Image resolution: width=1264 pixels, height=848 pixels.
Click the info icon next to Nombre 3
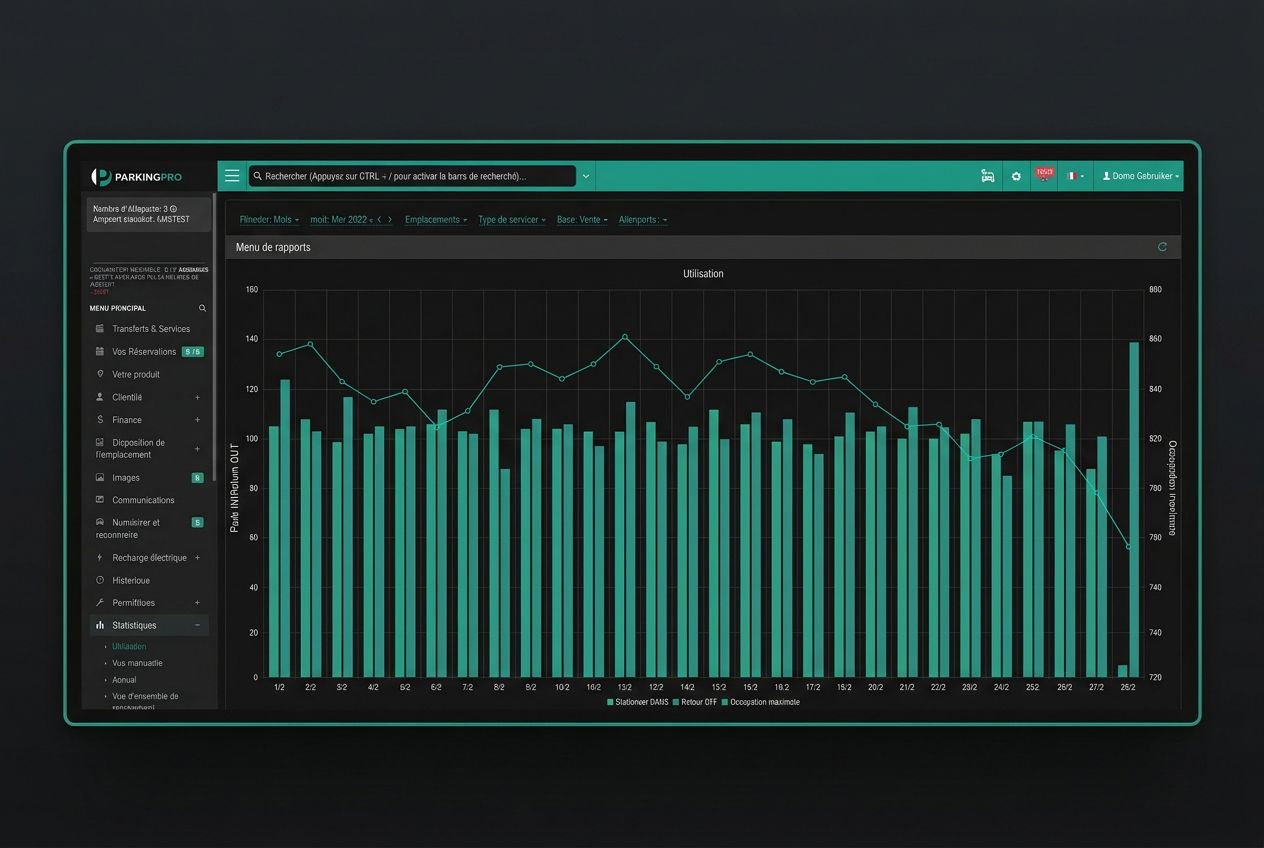click(x=173, y=208)
